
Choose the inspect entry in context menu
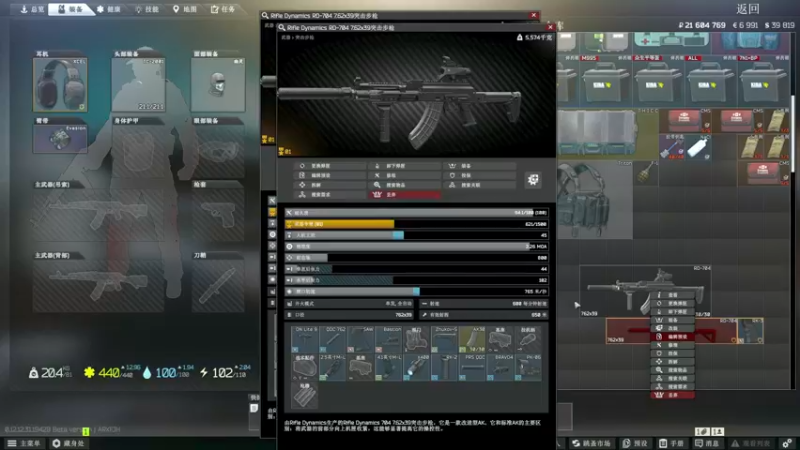(x=672, y=295)
